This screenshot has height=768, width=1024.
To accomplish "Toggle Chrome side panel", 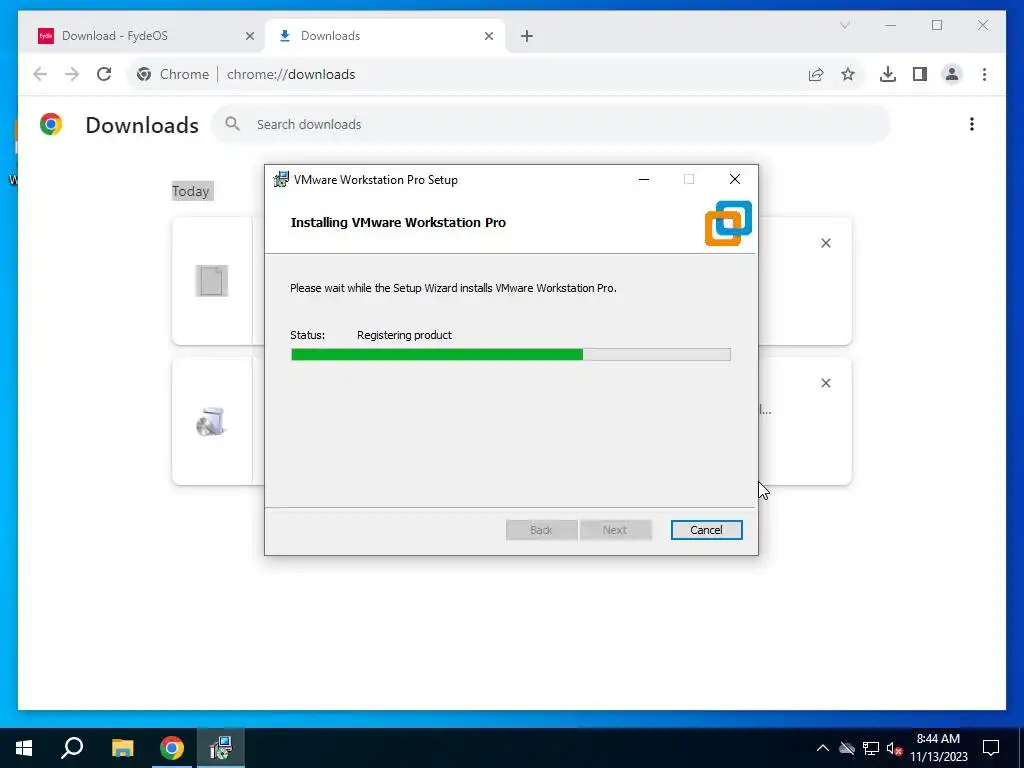I will [x=920, y=74].
